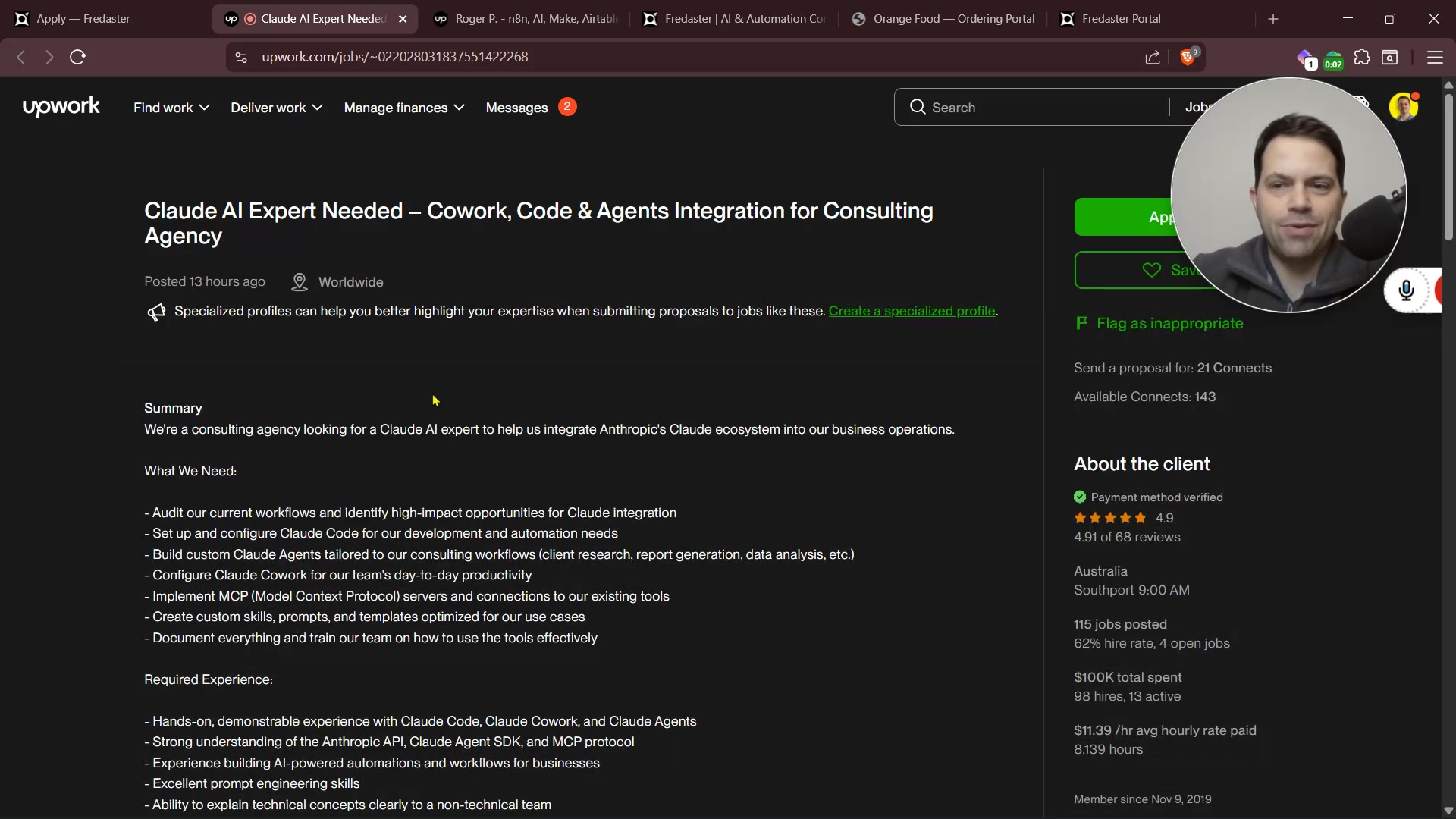Toggle the microphone recording button
The width and height of the screenshot is (1456, 819).
pyautogui.click(x=1406, y=290)
